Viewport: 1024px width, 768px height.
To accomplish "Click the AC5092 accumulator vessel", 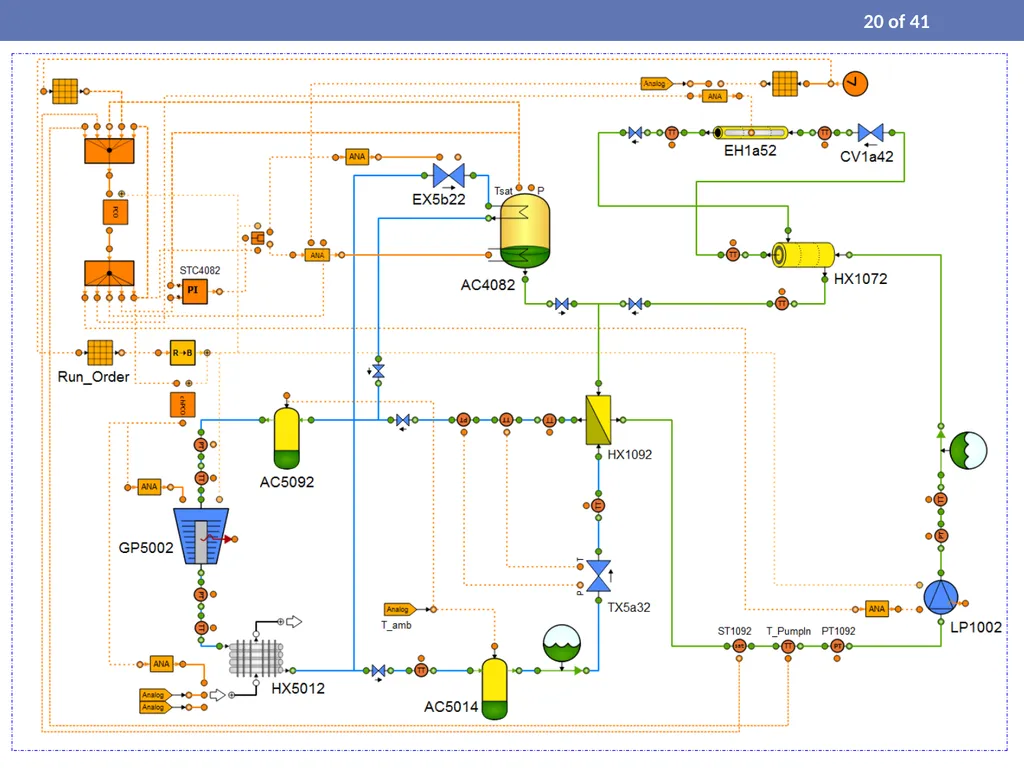I will [287, 438].
